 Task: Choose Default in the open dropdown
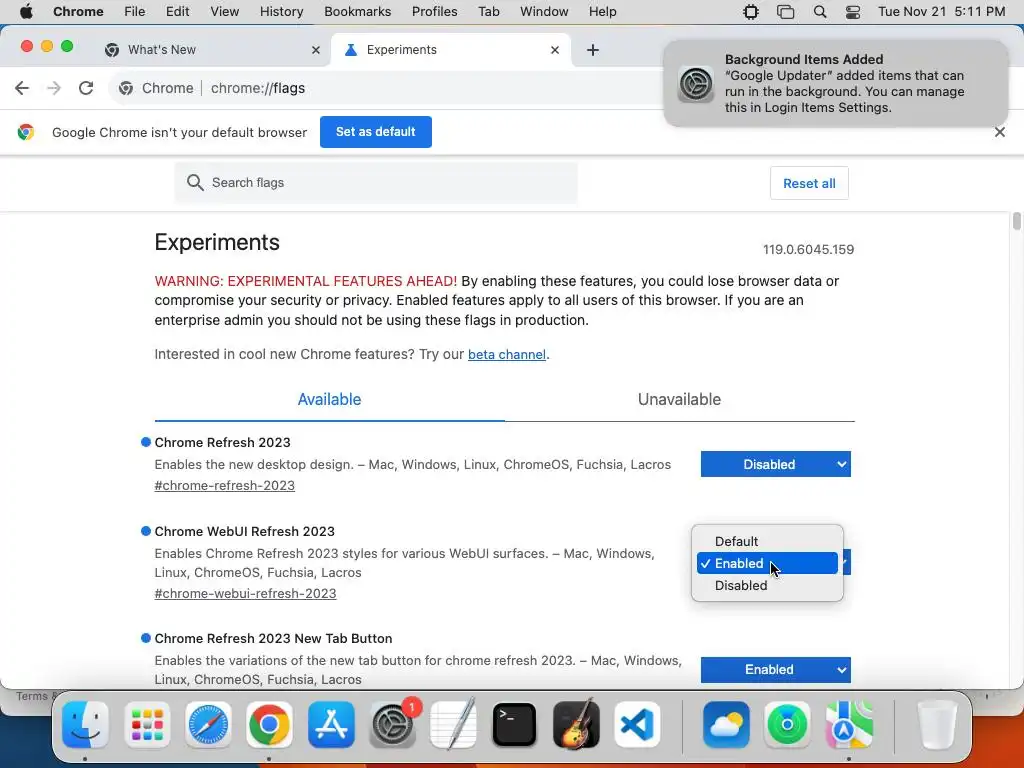pos(767,541)
